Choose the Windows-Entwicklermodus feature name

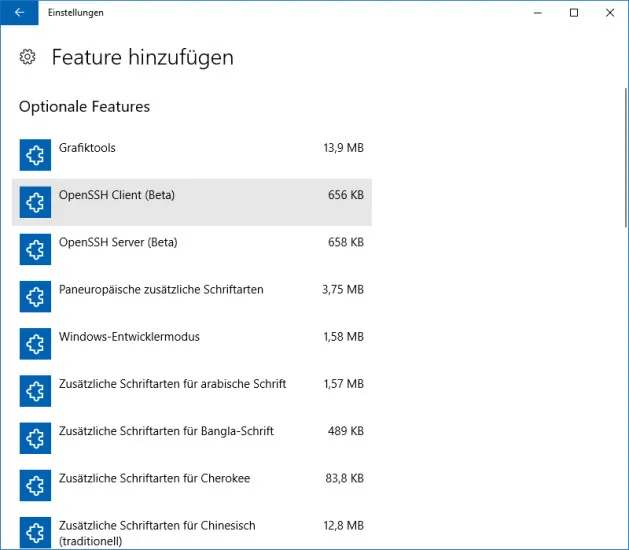pos(129,337)
